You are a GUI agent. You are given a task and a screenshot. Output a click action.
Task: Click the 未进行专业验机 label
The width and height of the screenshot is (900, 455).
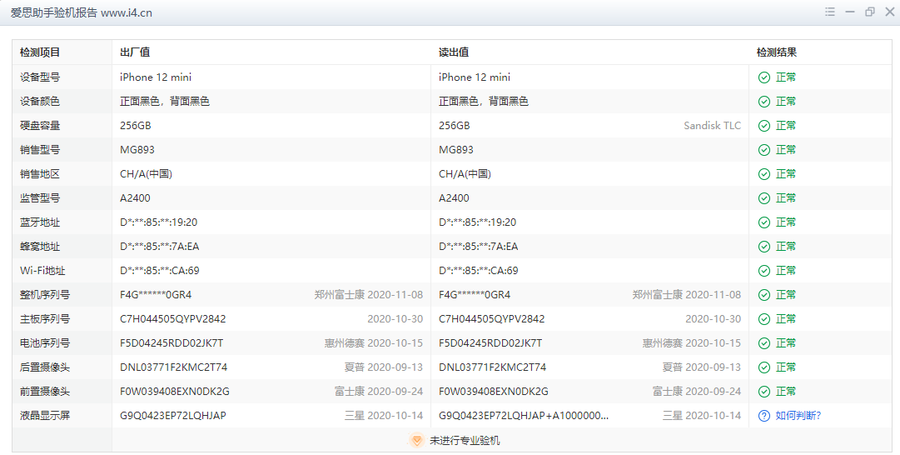[x=464, y=440]
